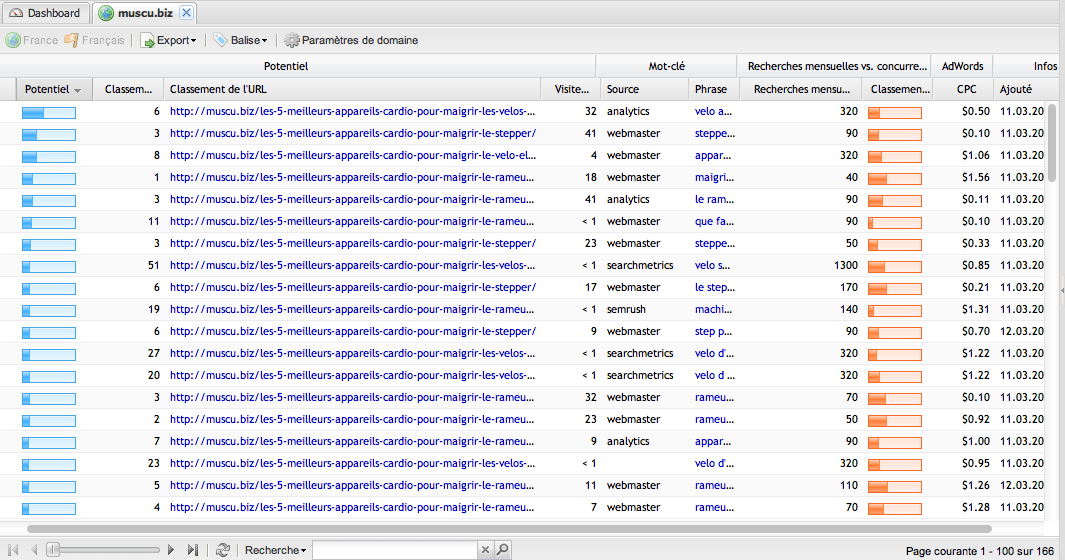Select the muscu.biz tab
Viewport: 1065px width, 560px height.
click(145, 13)
